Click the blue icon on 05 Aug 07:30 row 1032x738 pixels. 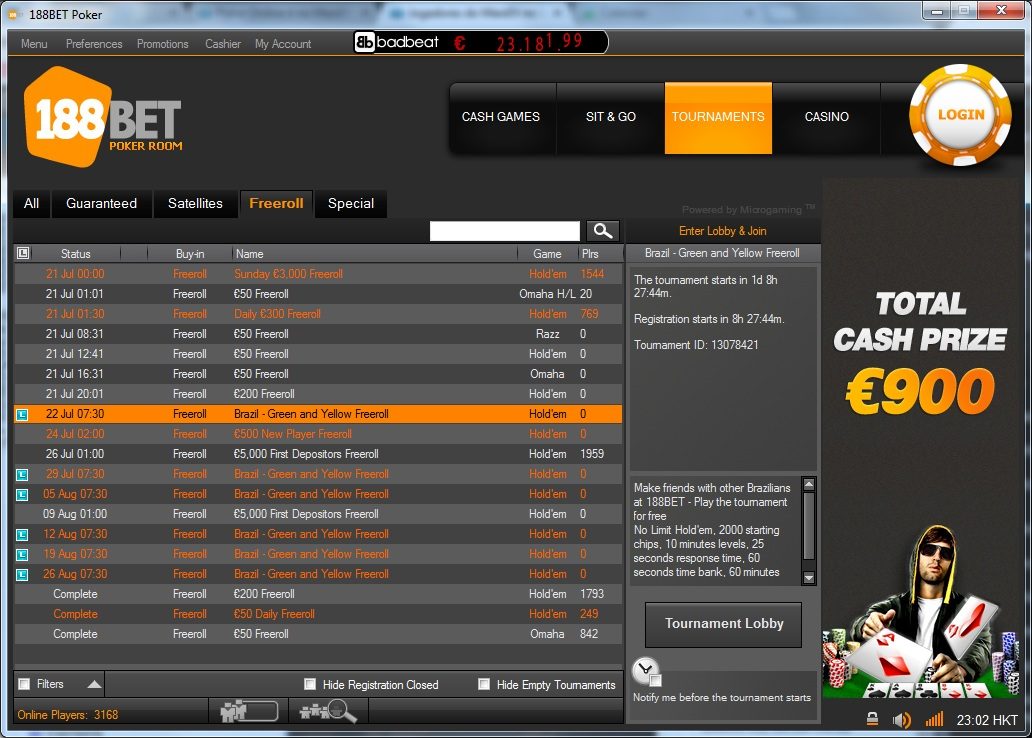[x=22, y=494]
